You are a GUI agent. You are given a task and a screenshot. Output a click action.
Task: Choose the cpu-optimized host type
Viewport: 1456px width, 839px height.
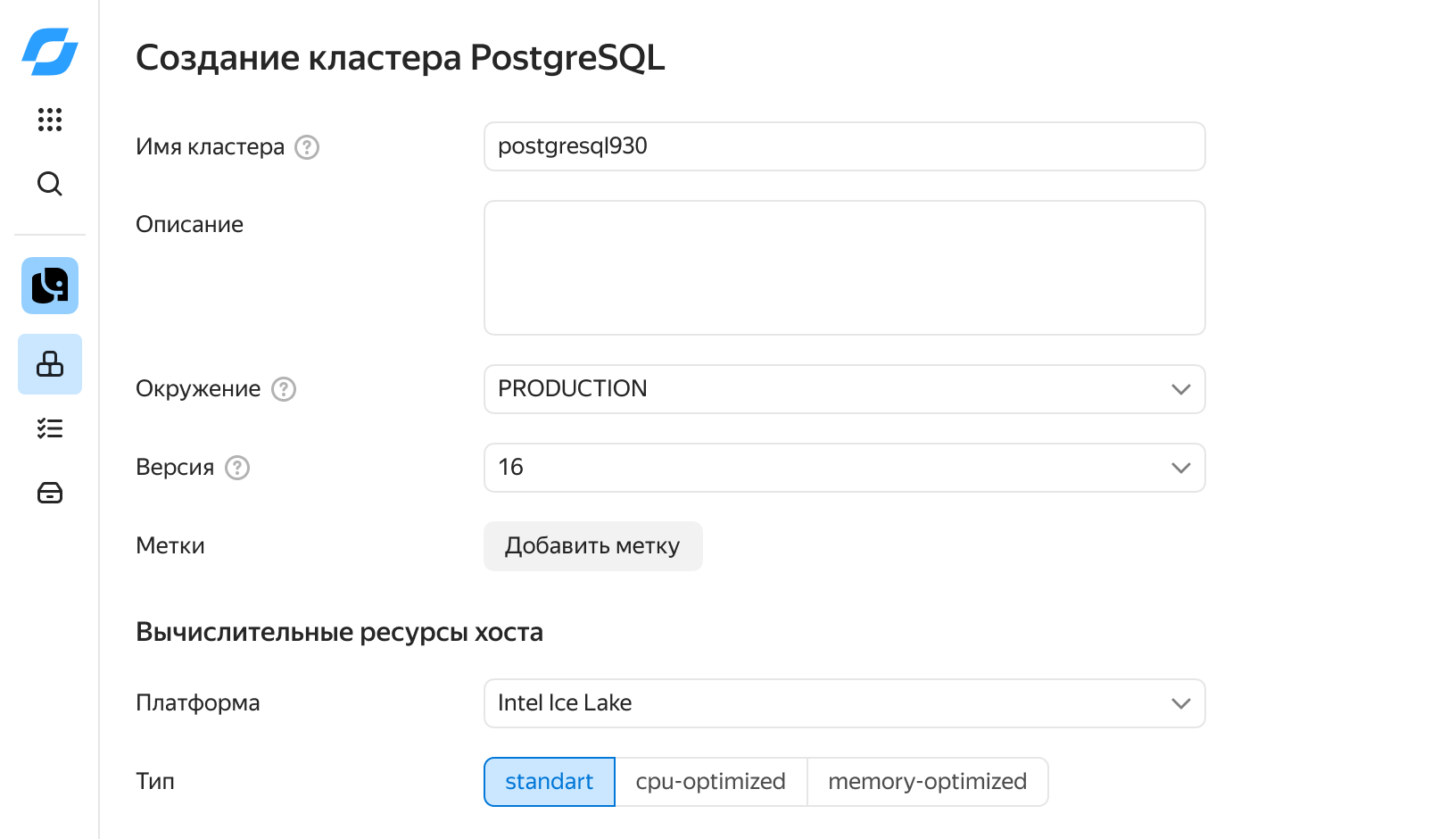pyautogui.click(x=710, y=782)
